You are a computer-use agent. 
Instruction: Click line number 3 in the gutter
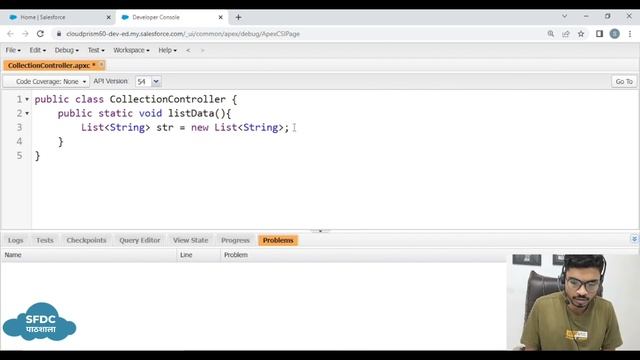pyautogui.click(x=19, y=128)
